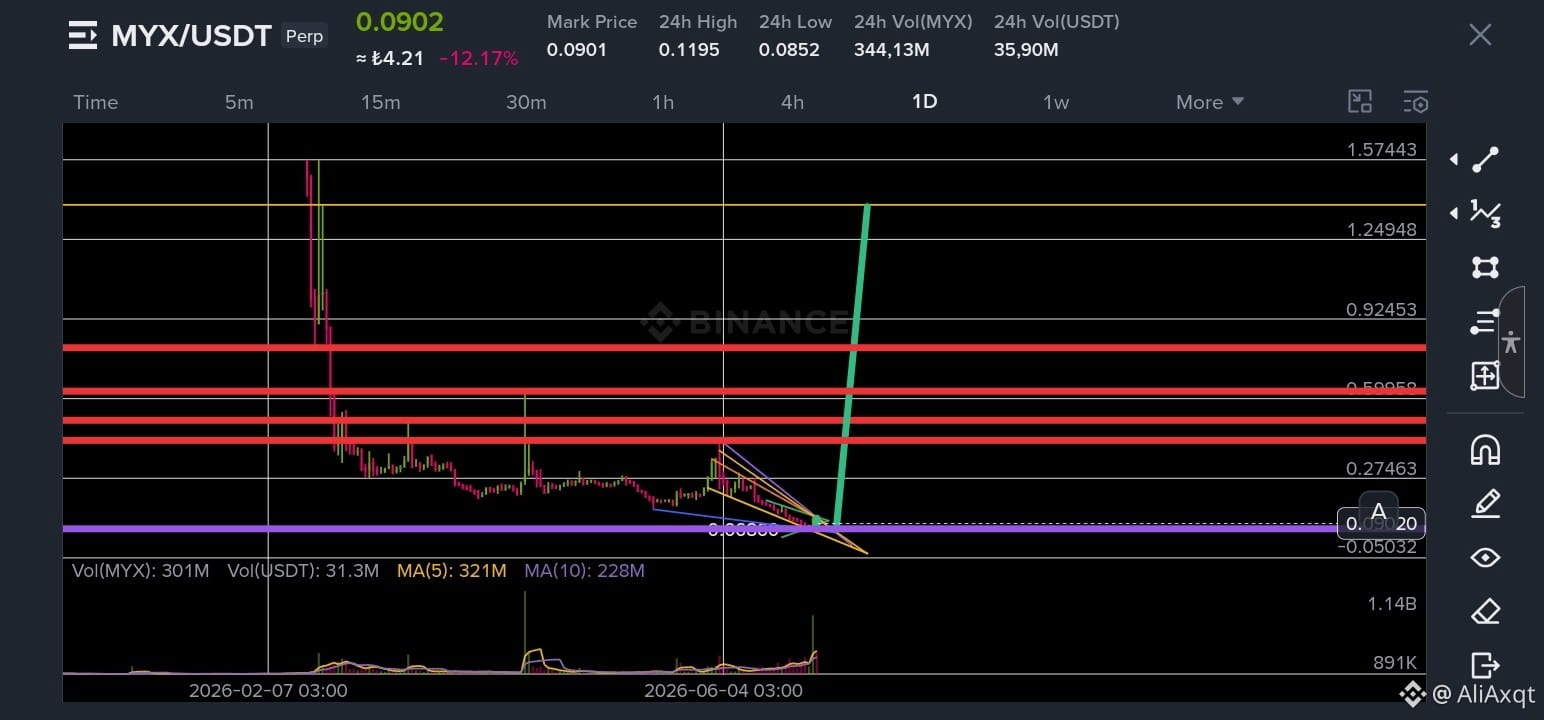Image resolution: width=1544 pixels, height=720 pixels.
Task: Click the A auto-scale button
Action: (x=1378, y=512)
